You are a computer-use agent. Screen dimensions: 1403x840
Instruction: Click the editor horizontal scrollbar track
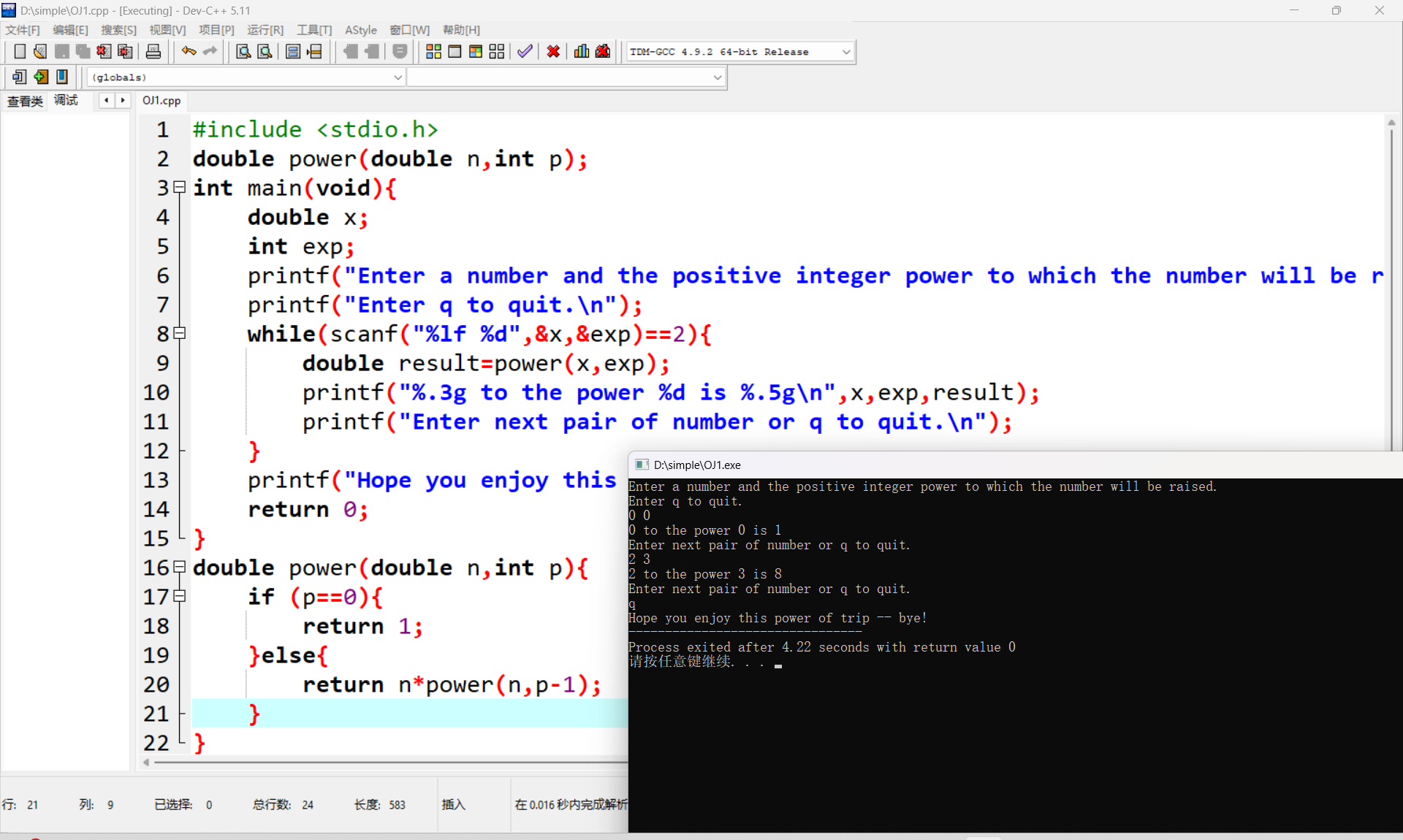pos(387,762)
